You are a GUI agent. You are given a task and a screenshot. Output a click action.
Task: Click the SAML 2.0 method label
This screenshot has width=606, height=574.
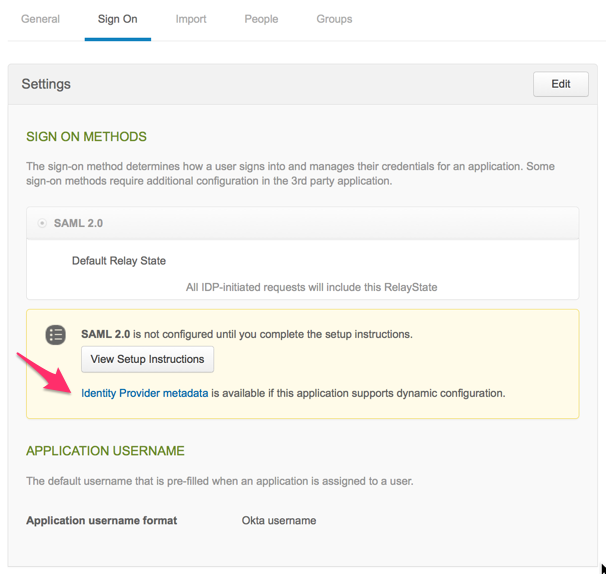pyautogui.click(x=78, y=223)
